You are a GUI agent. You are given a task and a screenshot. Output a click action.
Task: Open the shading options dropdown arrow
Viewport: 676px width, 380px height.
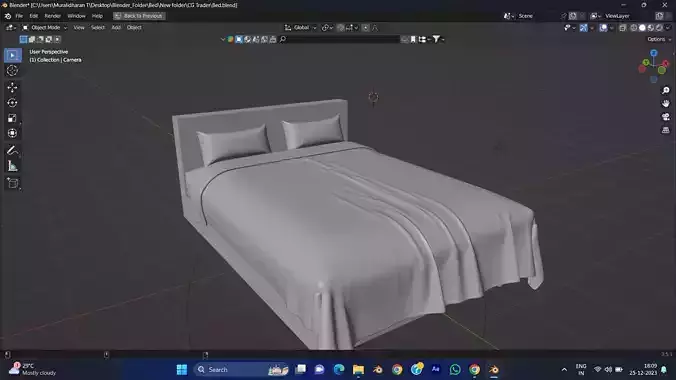[668, 28]
